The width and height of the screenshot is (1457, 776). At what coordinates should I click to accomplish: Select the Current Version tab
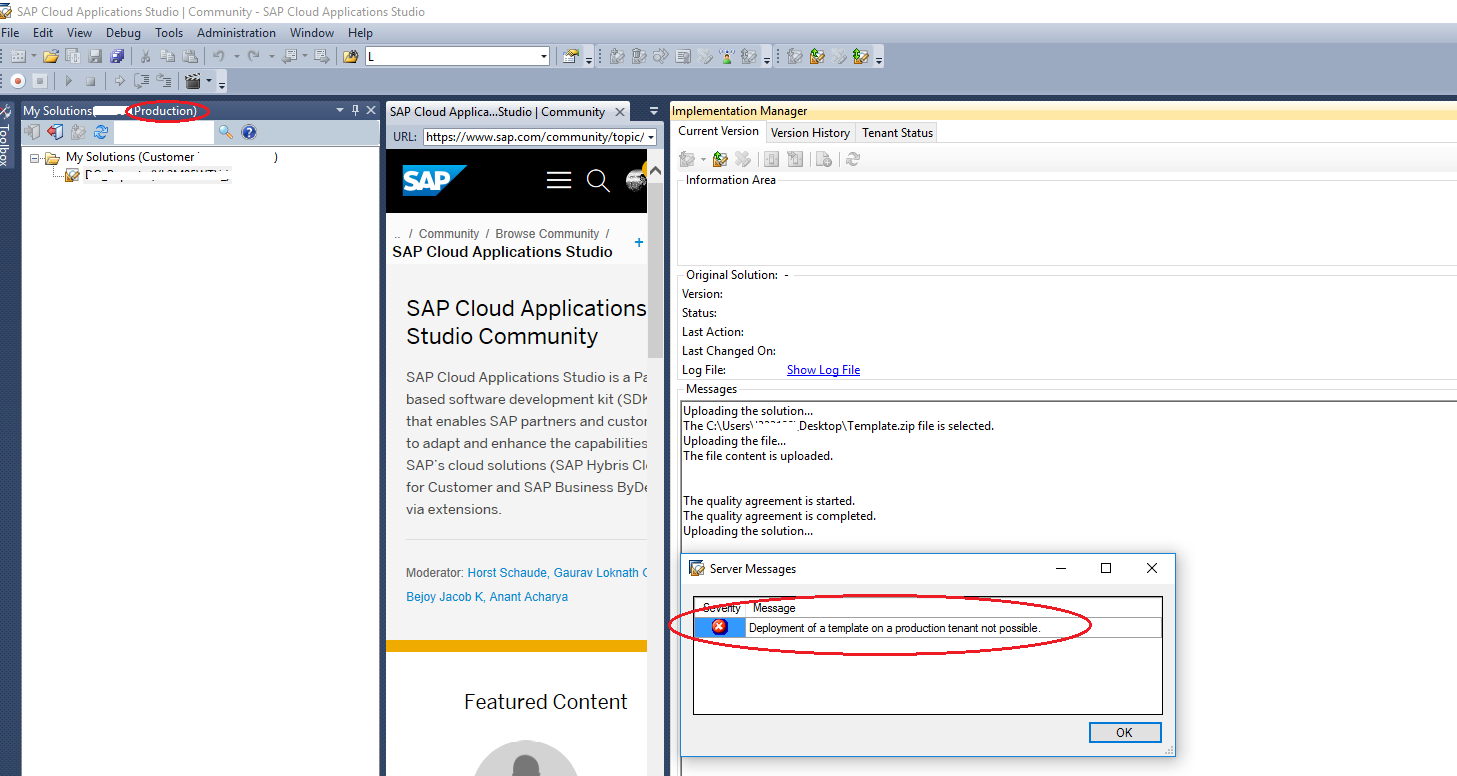tap(719, 132)
